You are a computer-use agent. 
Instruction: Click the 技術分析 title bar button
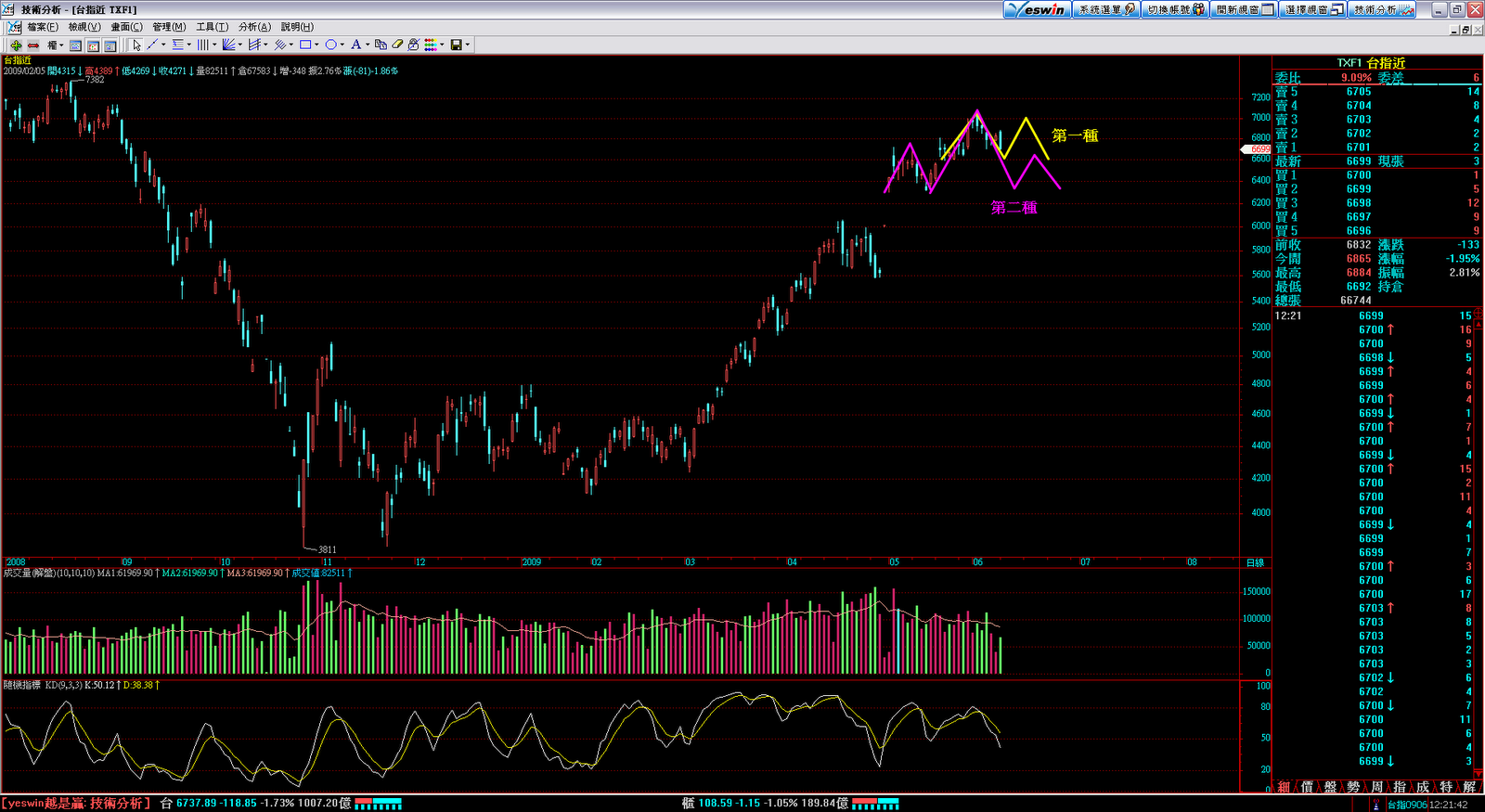1383,9
